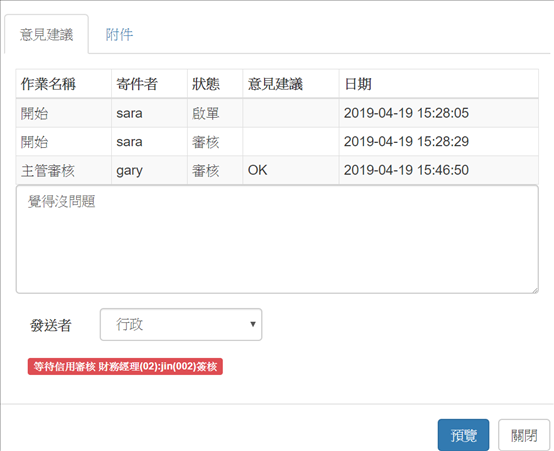Click the 預覽 button
The width and height of the screenshot is (554, 451).
pyautogui.click(x=463, y=435)
